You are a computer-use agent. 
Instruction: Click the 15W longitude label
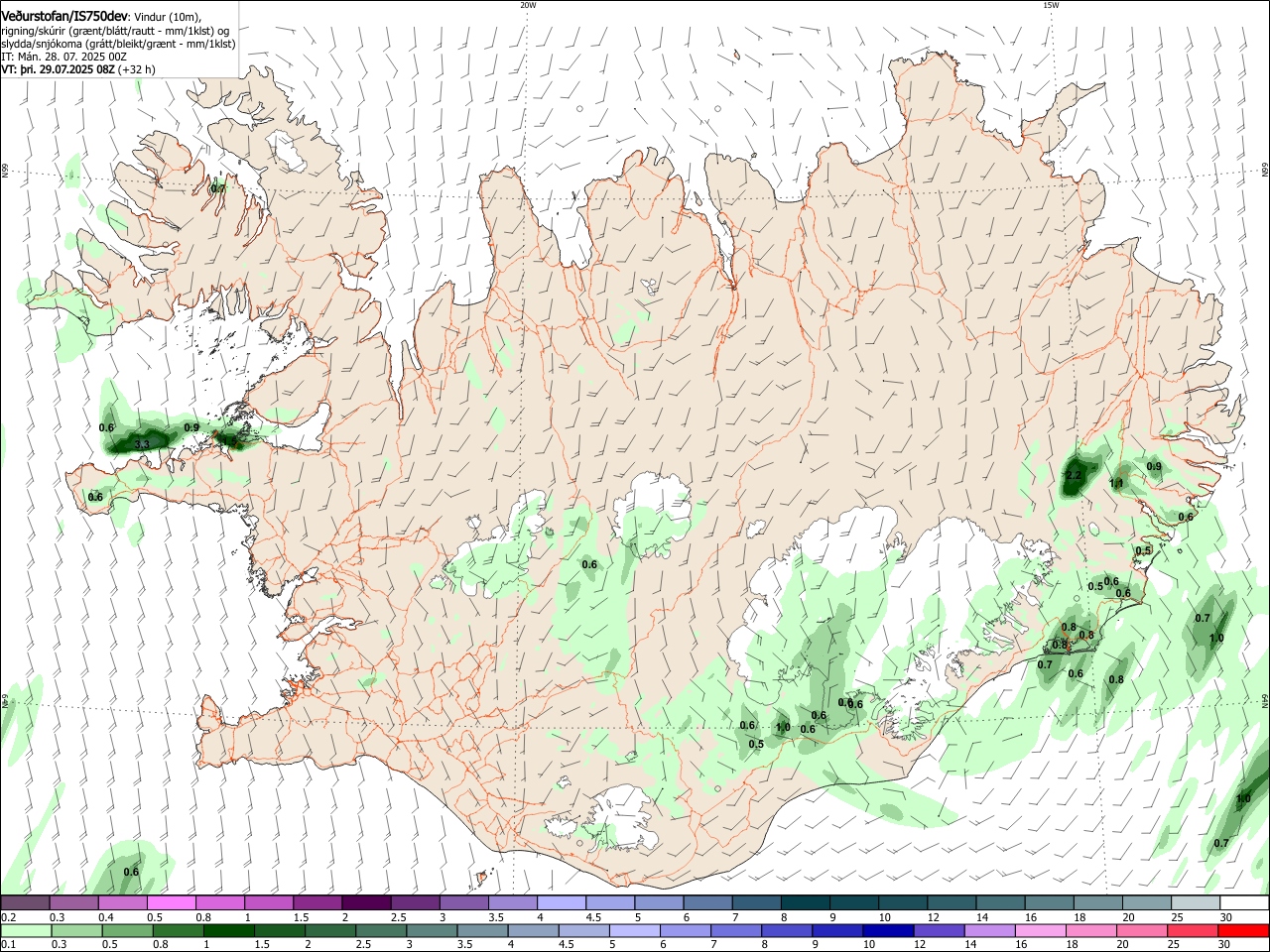pyautogui.click(x=1050, y=5)
